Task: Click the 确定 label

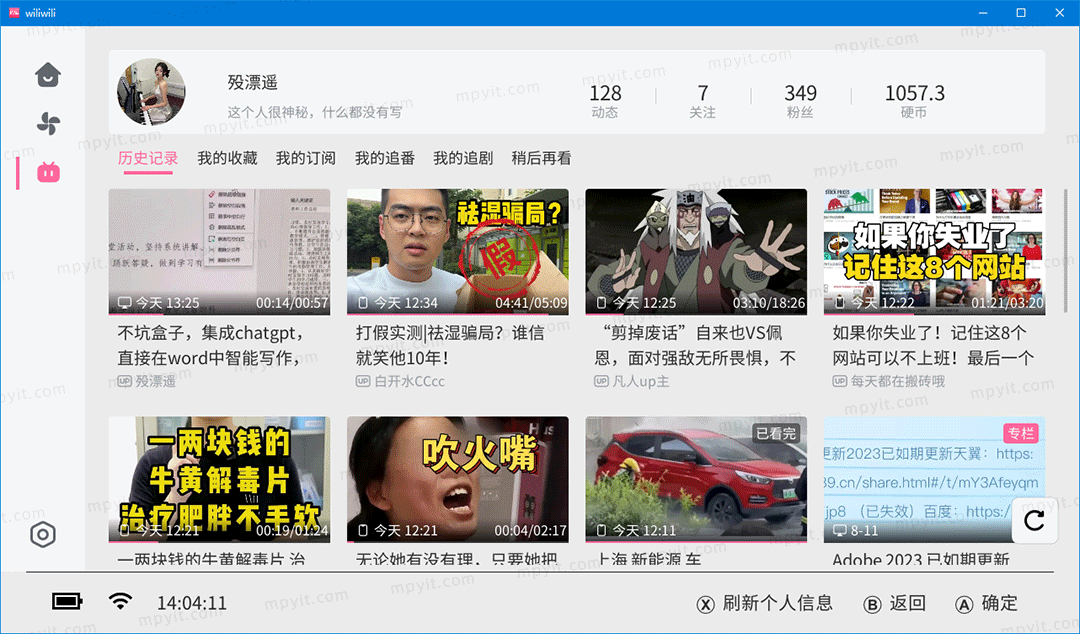Action: click(999, 603)
